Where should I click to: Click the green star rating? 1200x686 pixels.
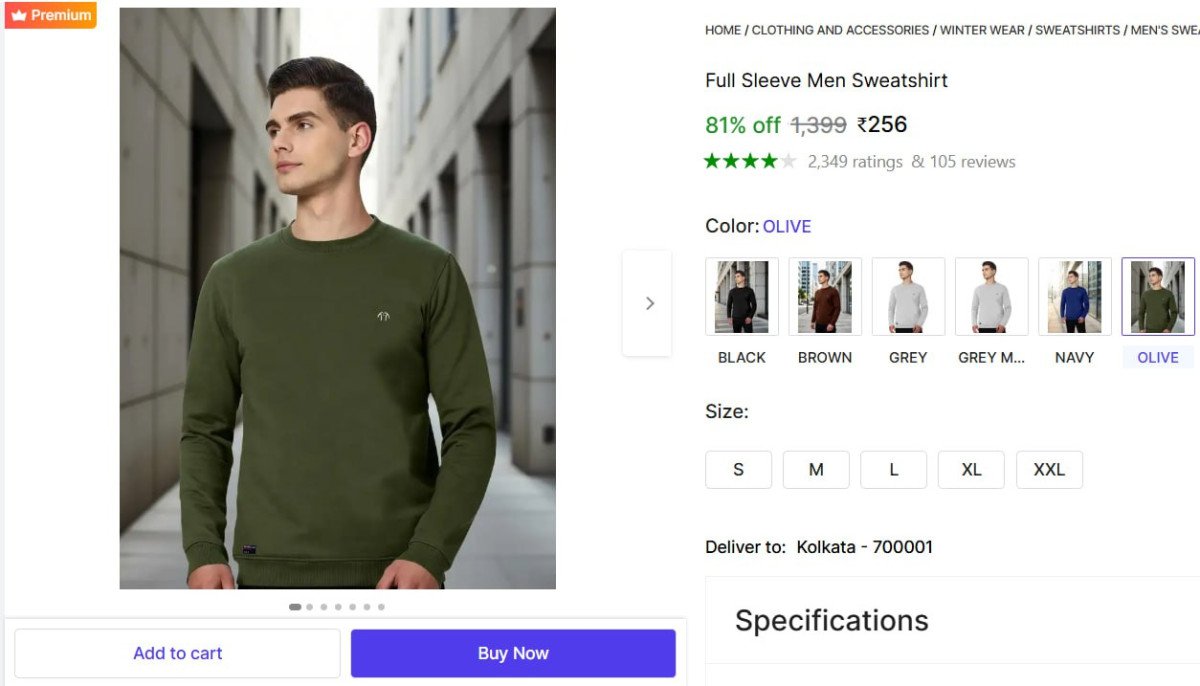pos(750,161)
